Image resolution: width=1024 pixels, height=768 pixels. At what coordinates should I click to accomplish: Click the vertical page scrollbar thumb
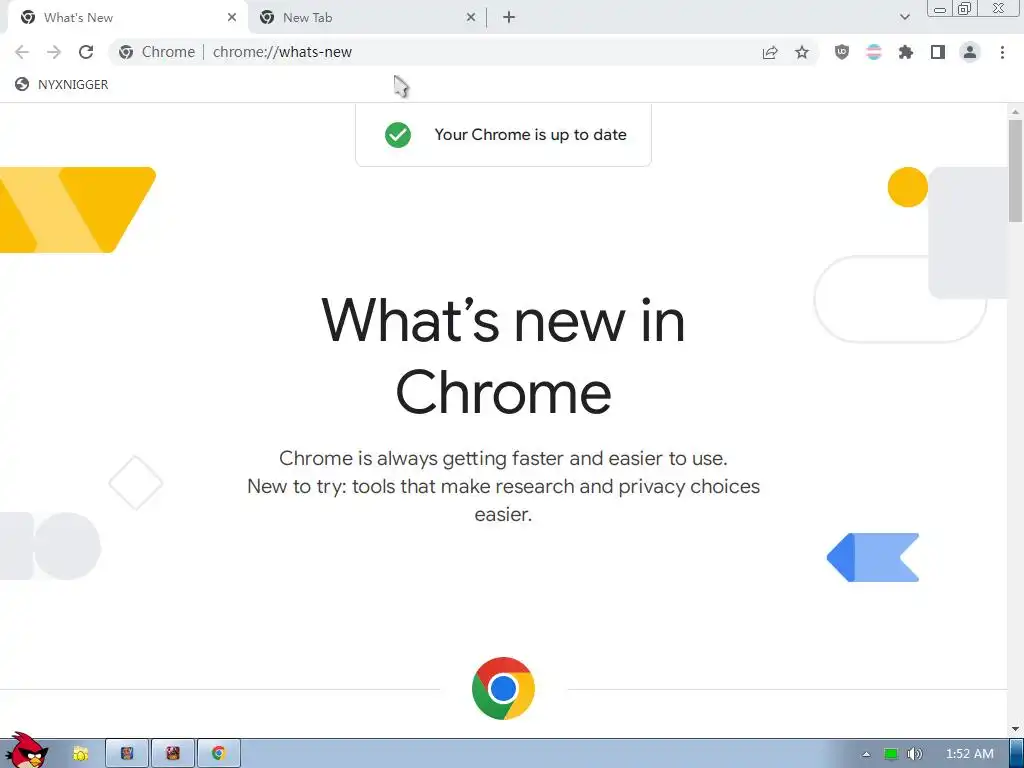[x=1016, y=171]
